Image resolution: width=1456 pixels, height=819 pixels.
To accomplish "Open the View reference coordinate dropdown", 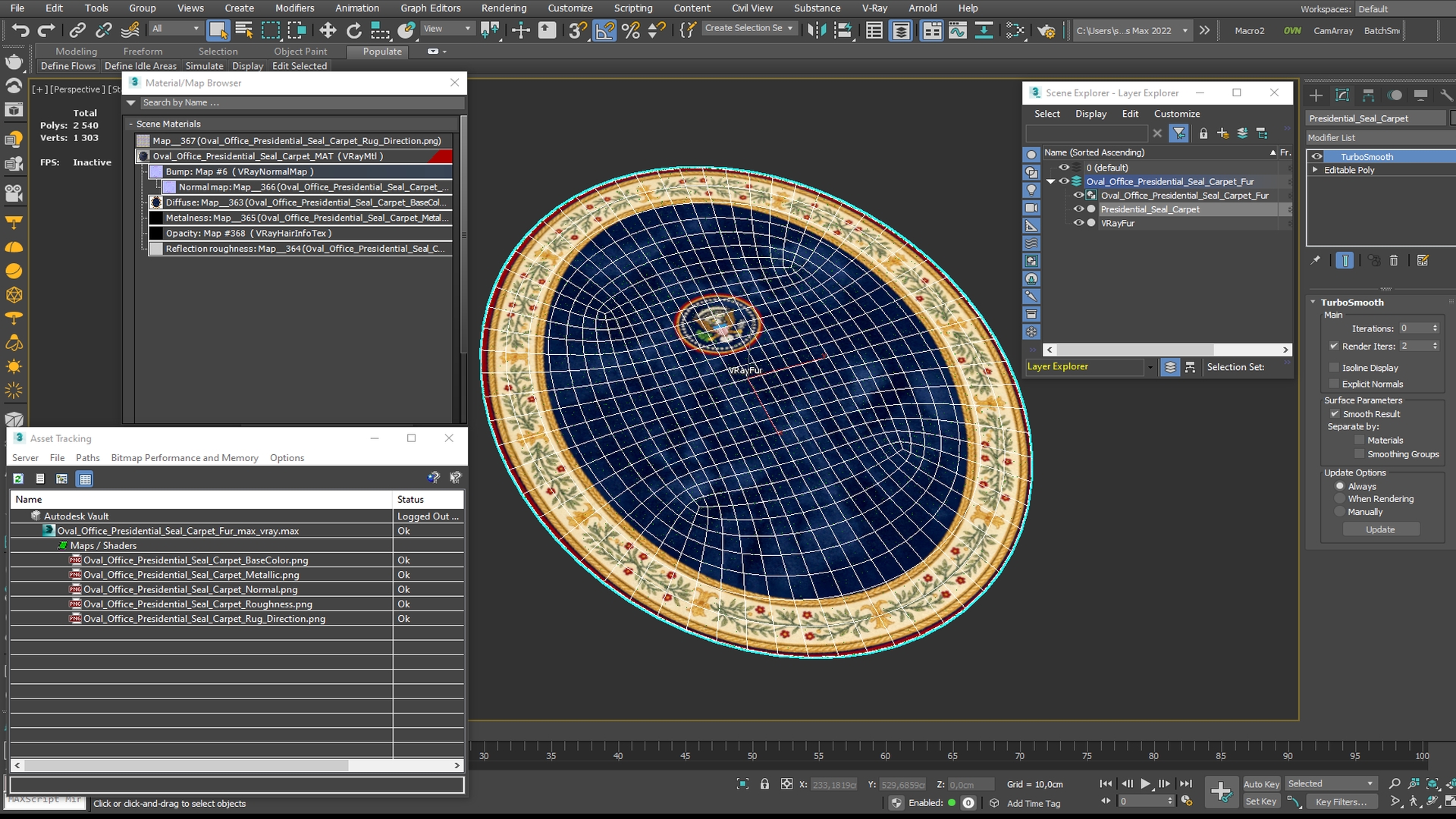I will (447, 29).
